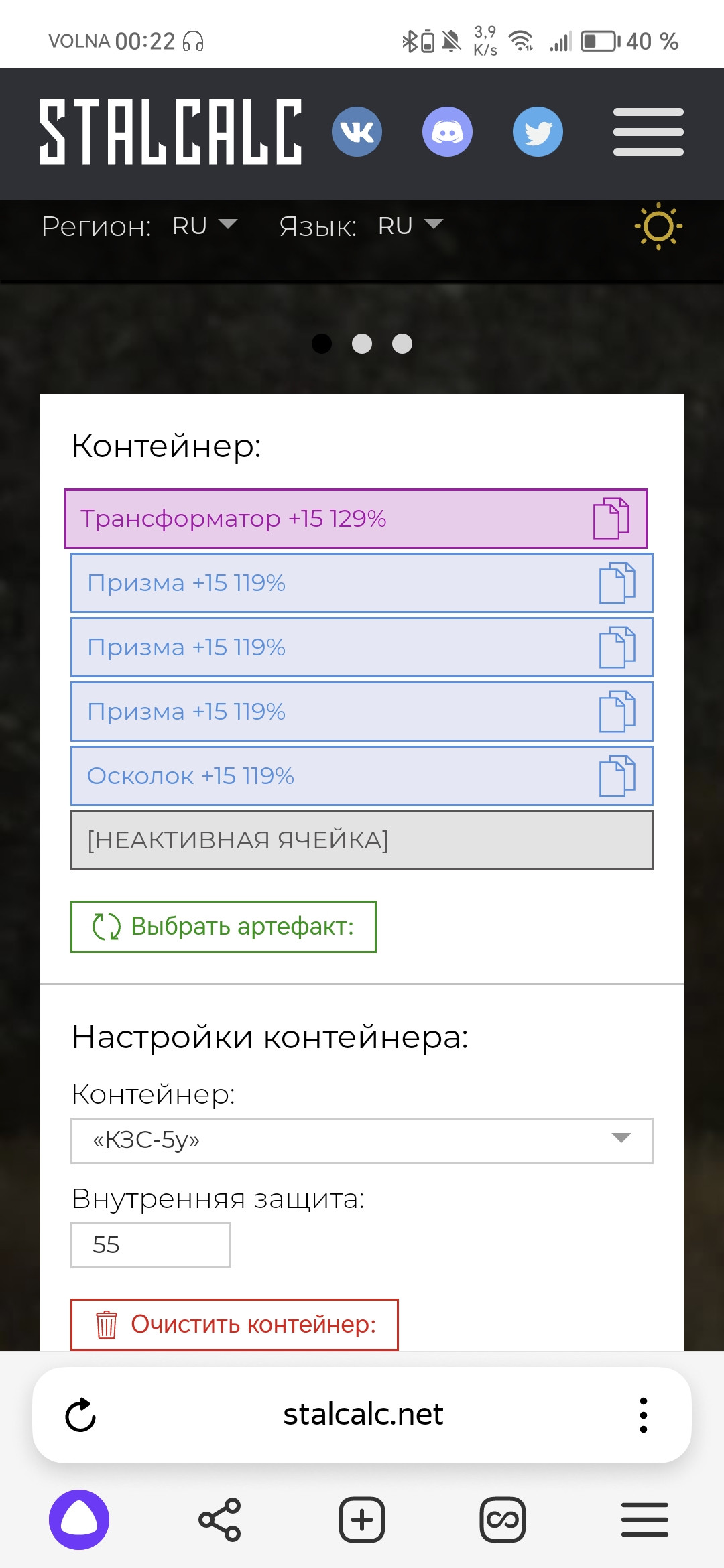Switch to the second carousel dot
The width and height of the screenshot is (724, 1568).
coord(362,344)
